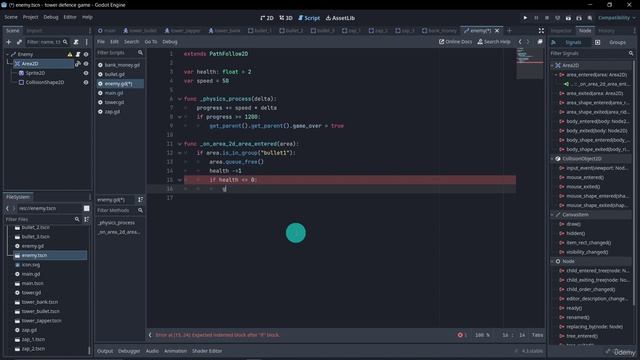The image size is (640, 360).
Task: Click collapse arrow beside error message
Action: click(150, 335)
